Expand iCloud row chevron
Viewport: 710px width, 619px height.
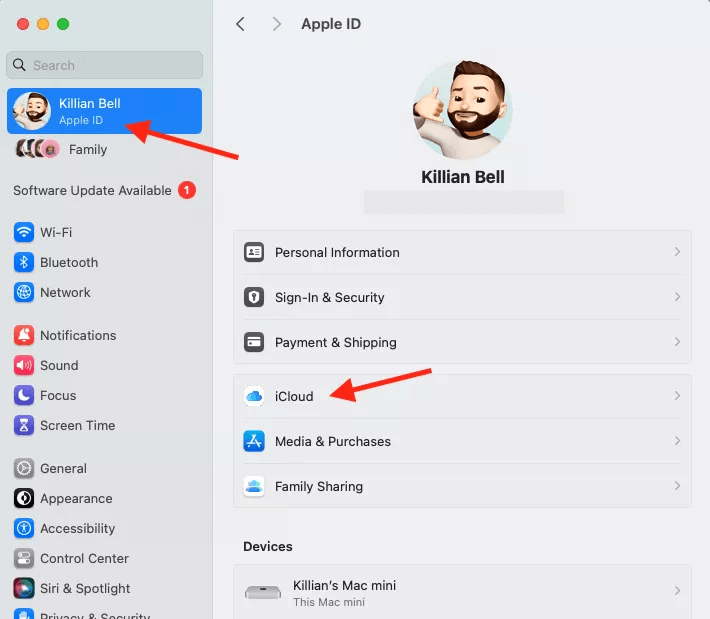(677, 396)
